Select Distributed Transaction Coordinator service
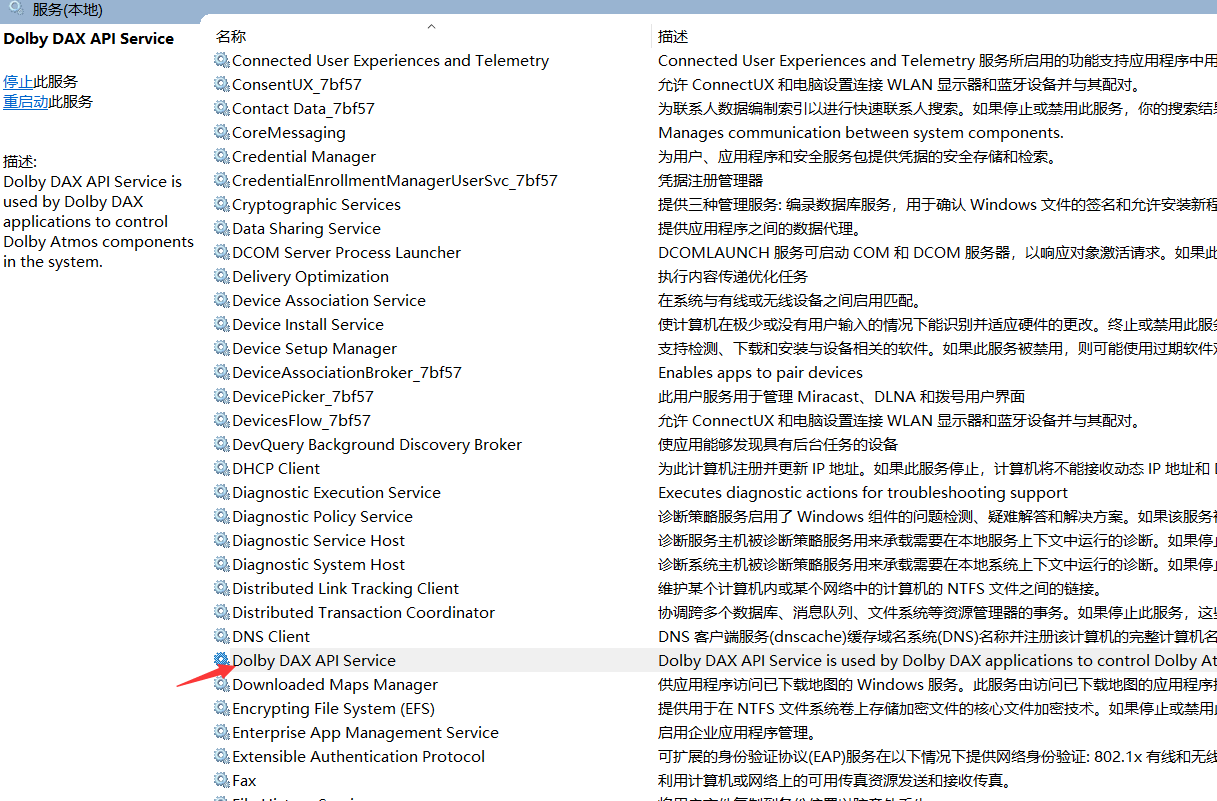1217x801 pixels. coord(363,613)
